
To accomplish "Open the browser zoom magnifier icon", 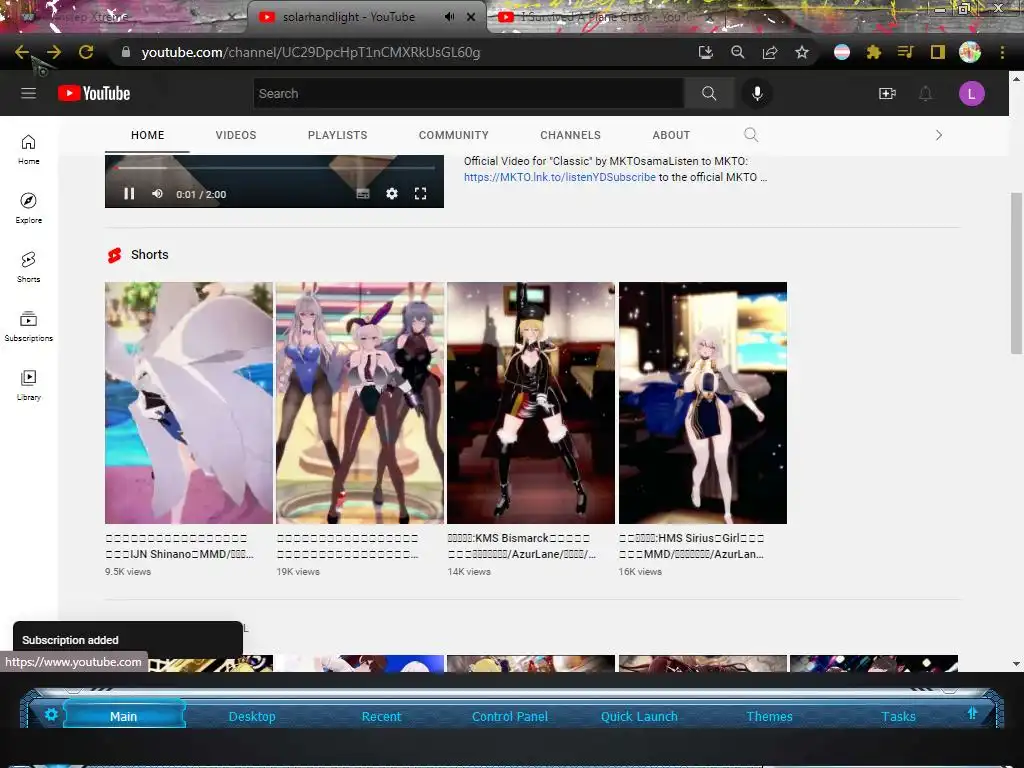I will pos(738,52).
